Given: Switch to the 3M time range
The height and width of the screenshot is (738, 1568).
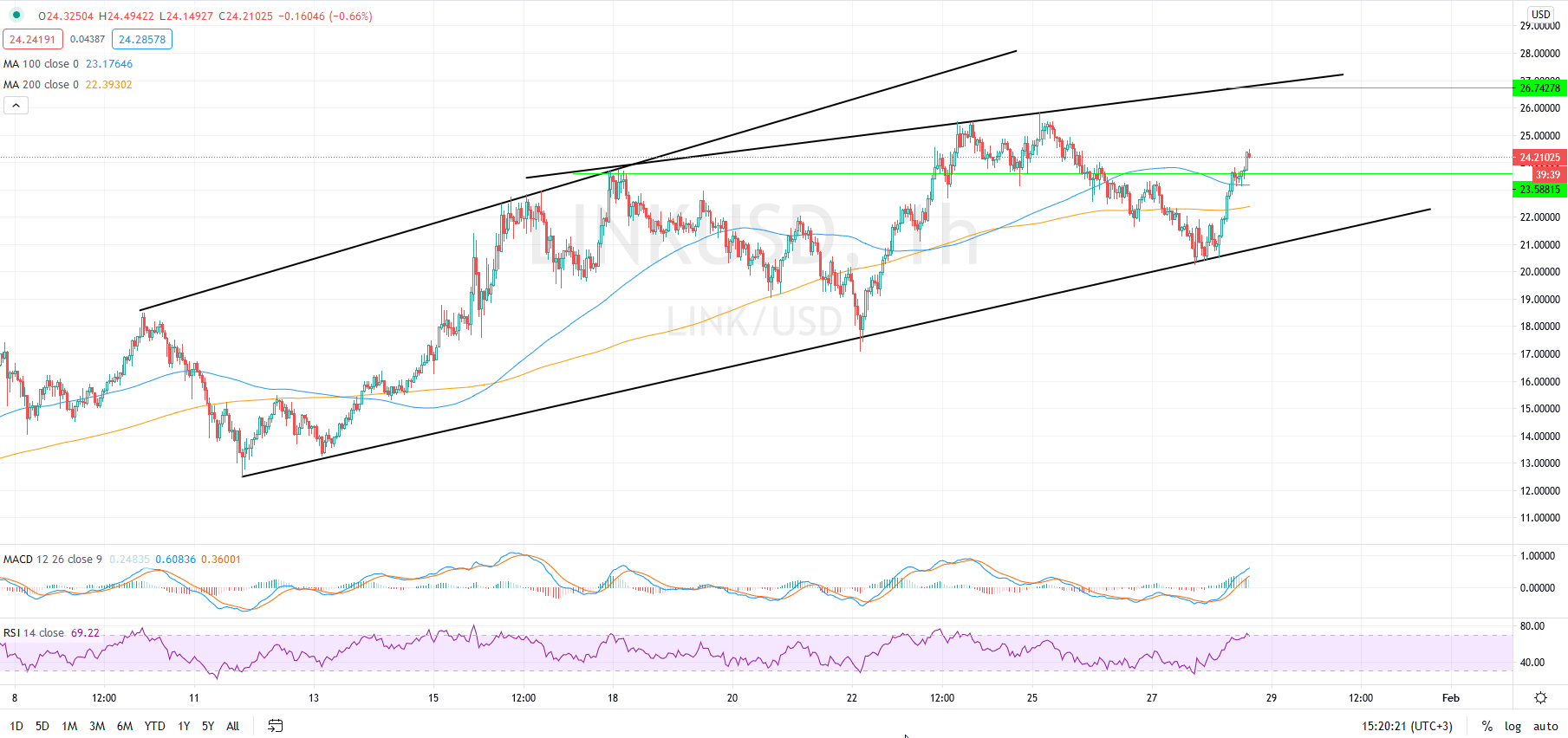Looking at the screenshot, I should point(97,726).
